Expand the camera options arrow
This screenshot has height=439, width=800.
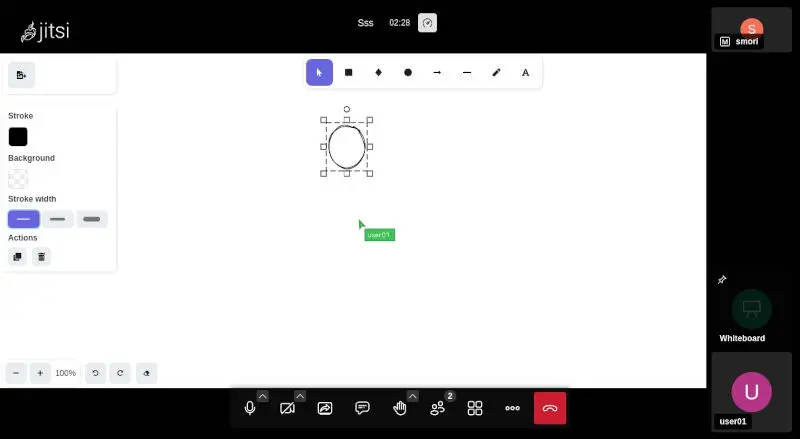tap(299, 396)
